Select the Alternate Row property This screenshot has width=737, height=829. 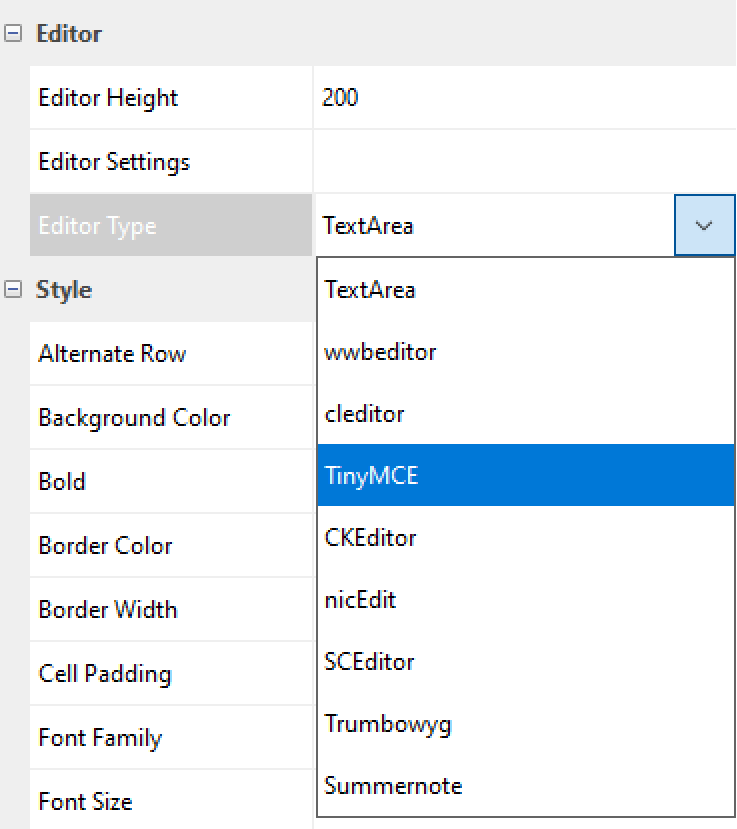(112, 354)
